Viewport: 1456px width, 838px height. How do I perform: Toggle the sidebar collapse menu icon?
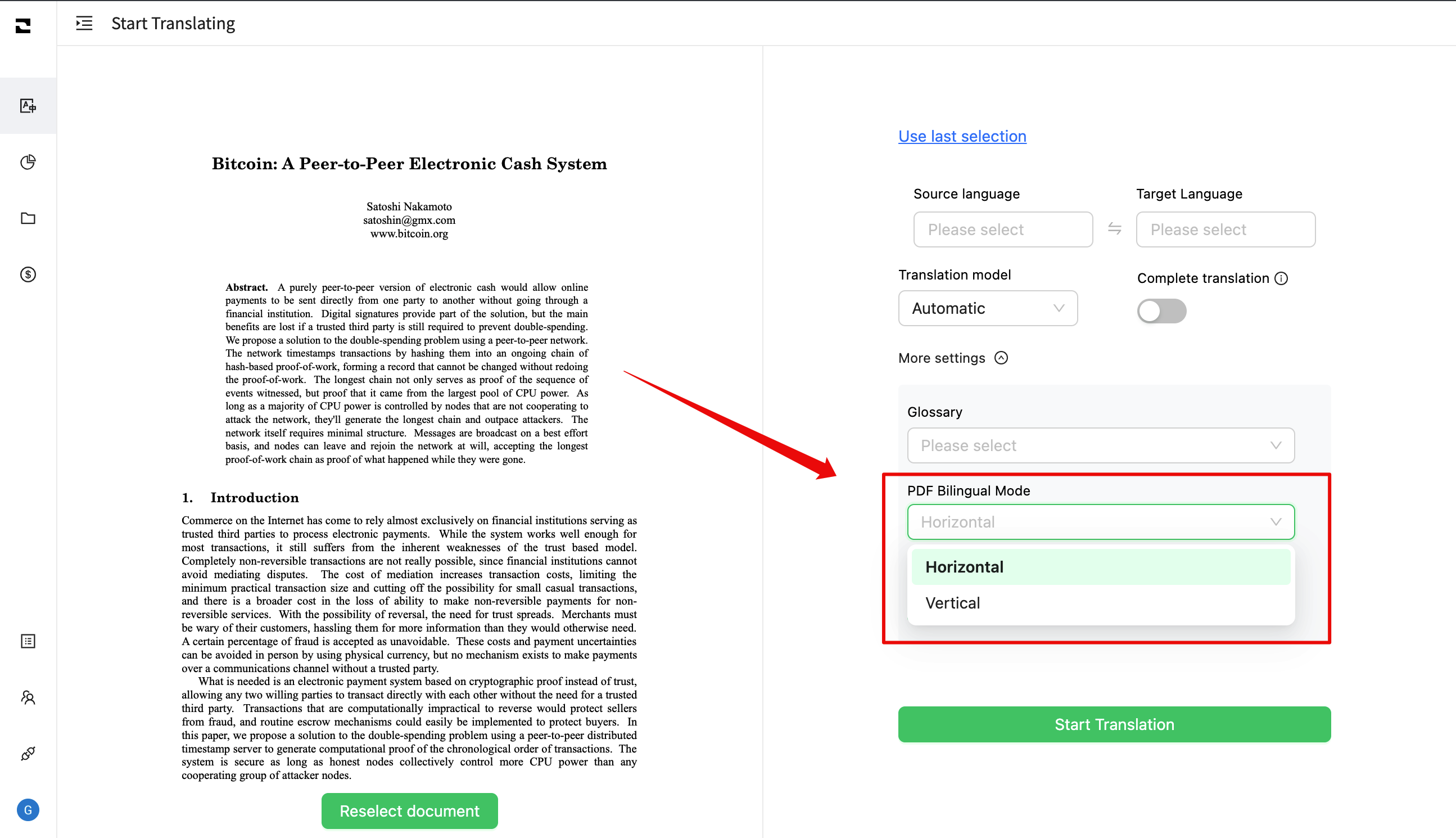pyautogui.click(x=84, y=24)
